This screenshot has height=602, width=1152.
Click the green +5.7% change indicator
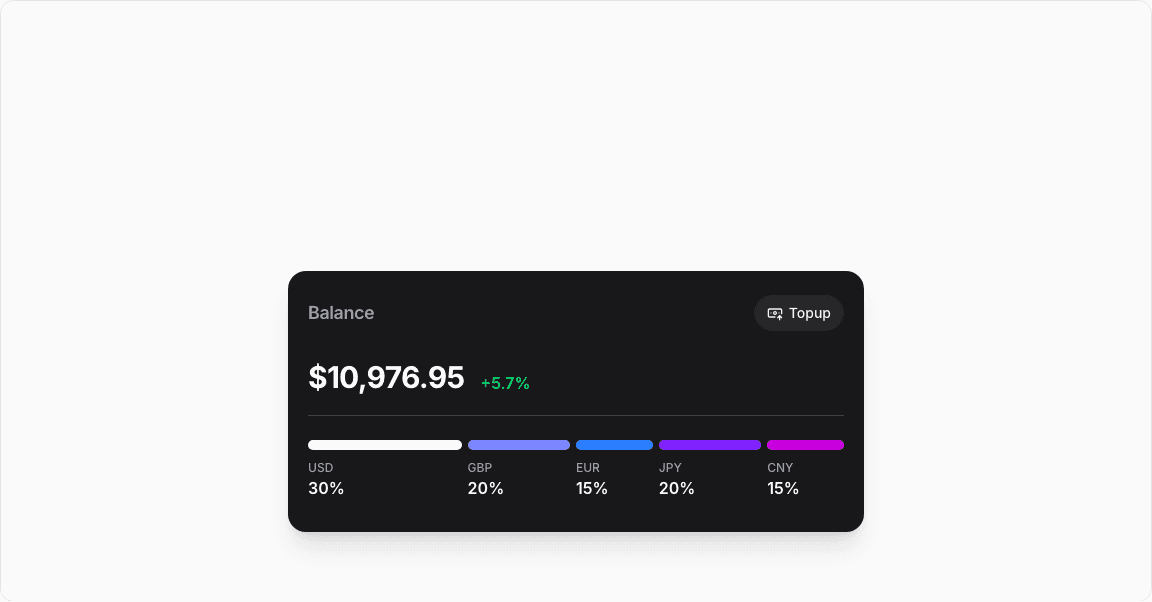coord(505,383)
